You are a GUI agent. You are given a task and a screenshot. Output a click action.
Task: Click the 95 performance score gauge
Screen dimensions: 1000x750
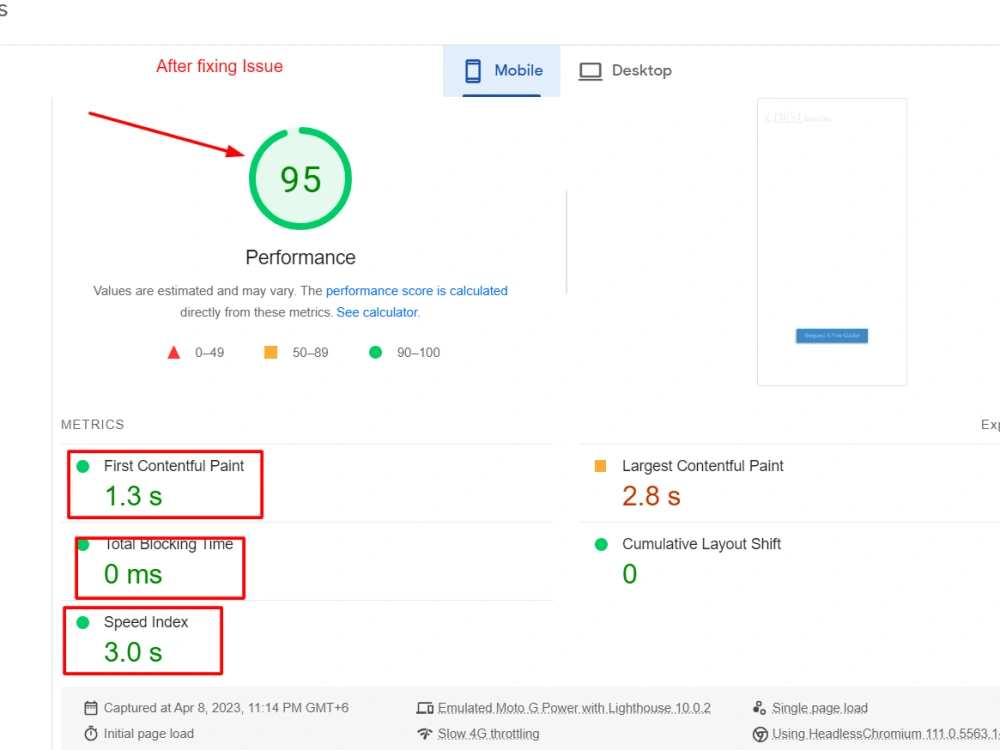[300, 179]
